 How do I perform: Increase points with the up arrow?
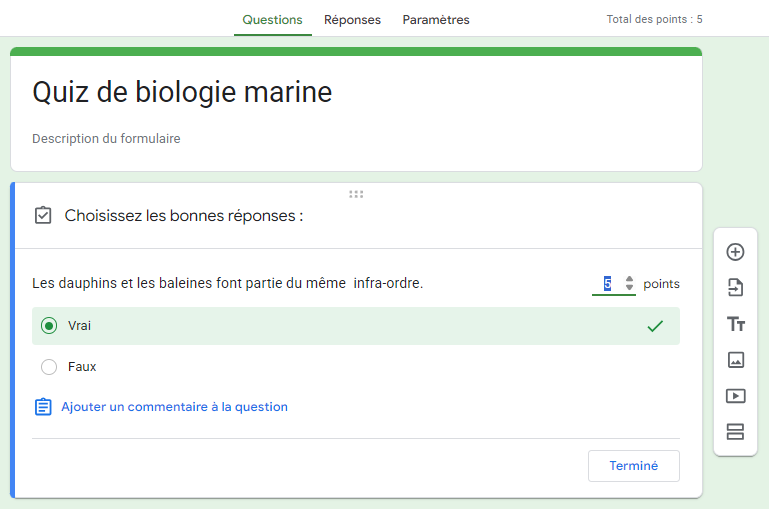(629, 279)
